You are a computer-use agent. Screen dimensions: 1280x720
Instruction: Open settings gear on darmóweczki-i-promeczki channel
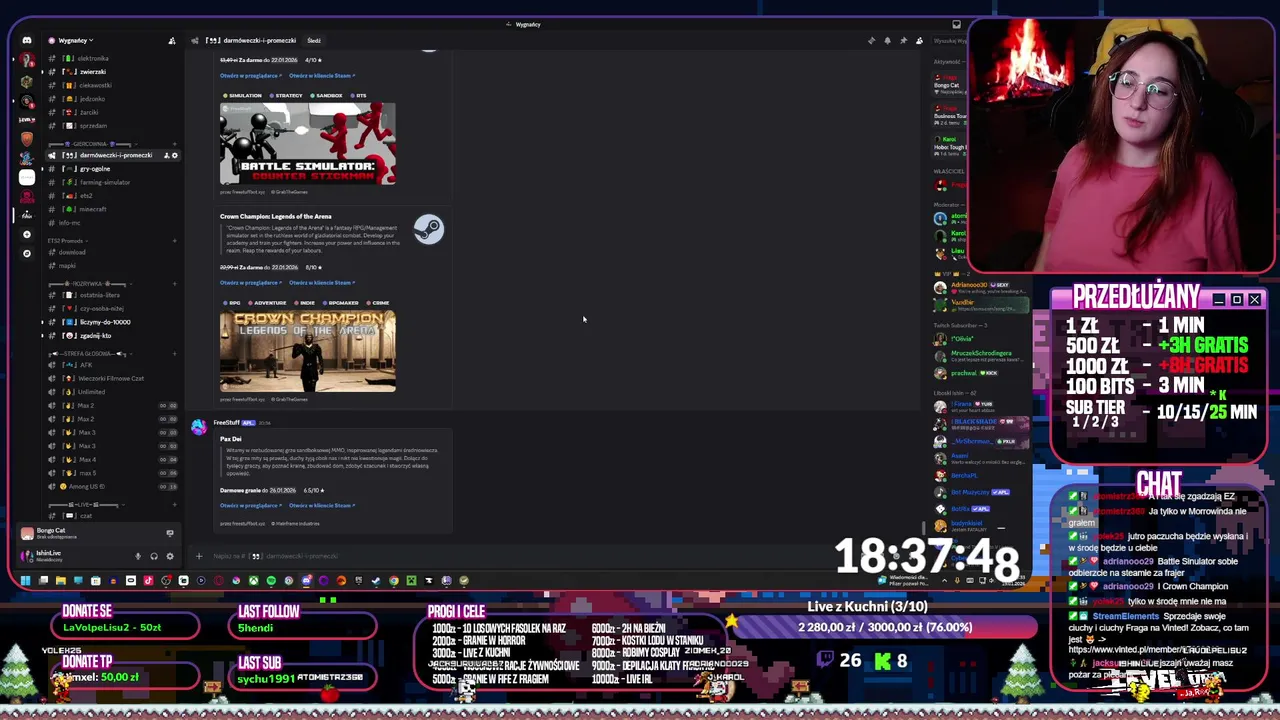(x=174, y=155)
